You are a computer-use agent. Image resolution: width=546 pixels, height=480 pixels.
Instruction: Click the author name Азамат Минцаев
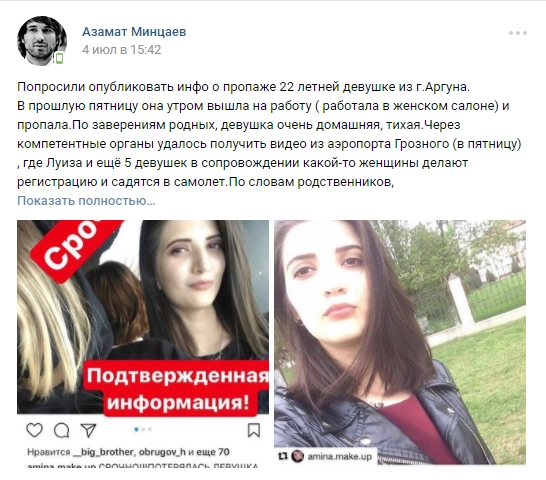134,32
